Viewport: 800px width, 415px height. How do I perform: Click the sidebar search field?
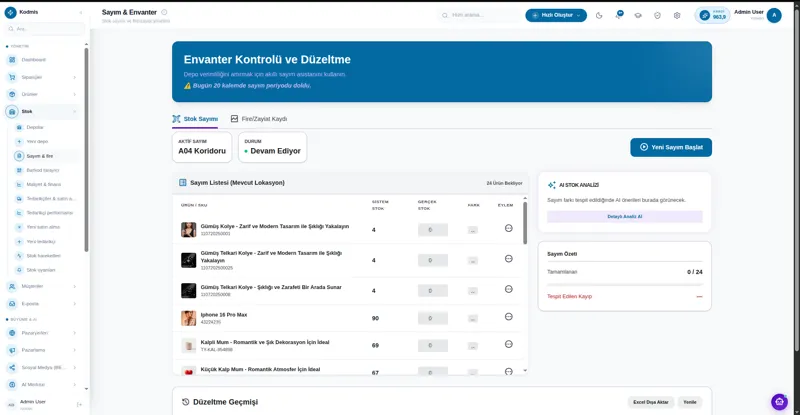45,29
